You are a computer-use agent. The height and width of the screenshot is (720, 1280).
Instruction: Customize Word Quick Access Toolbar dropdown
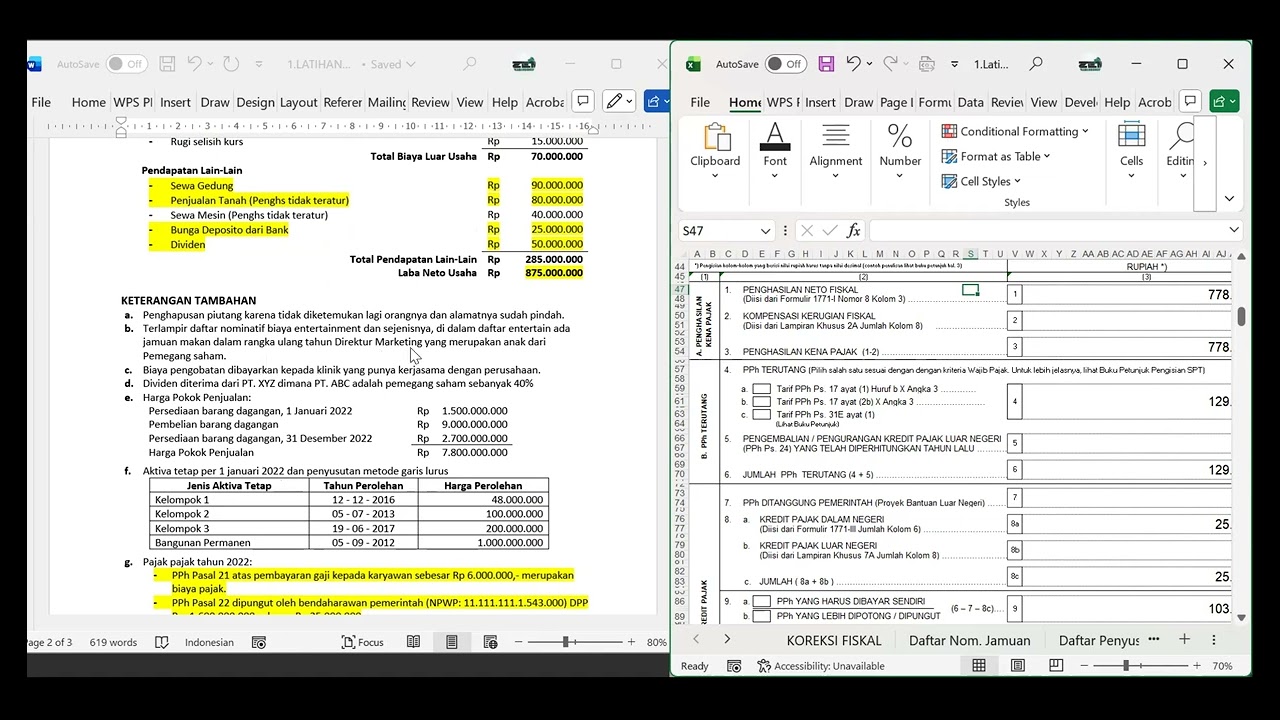click(x=259, y=64)
